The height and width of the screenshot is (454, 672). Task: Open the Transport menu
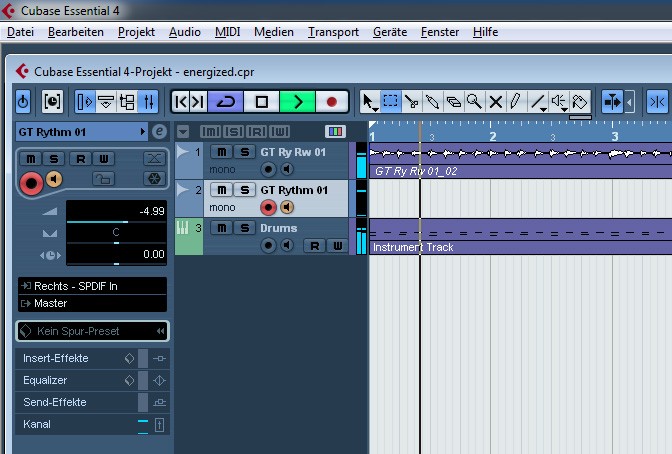point(333,32)
